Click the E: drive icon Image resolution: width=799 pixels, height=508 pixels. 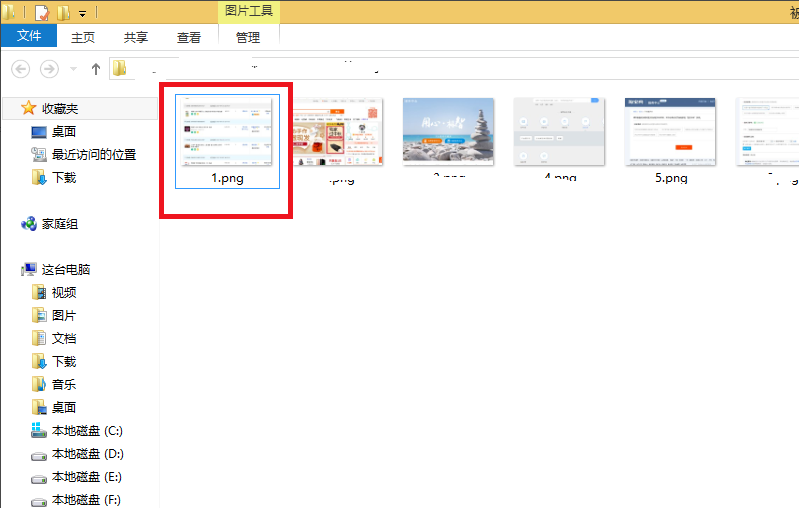point(39,478)
